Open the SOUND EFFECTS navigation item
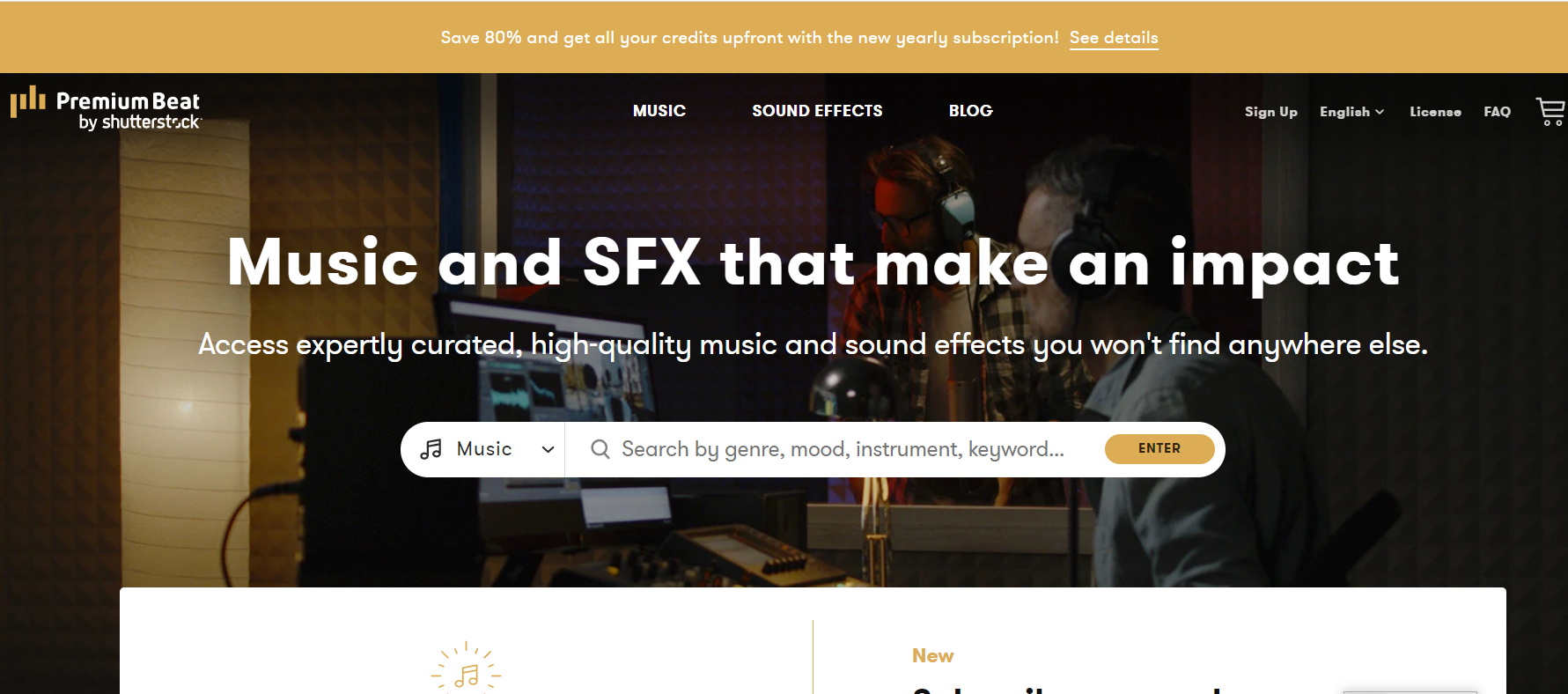Screen dimensions: 1568x694 pos(817,111)
